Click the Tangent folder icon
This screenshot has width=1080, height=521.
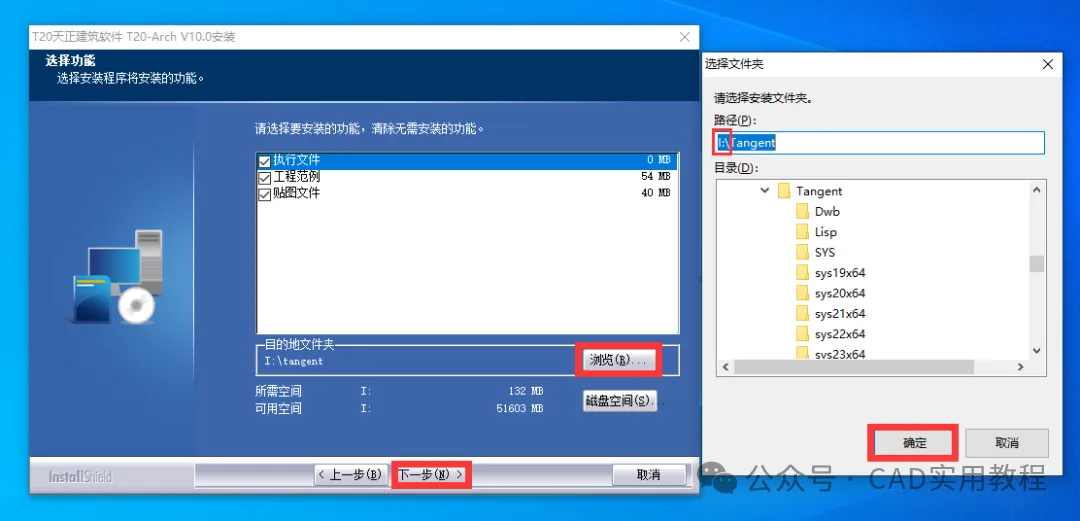(783, 191)
